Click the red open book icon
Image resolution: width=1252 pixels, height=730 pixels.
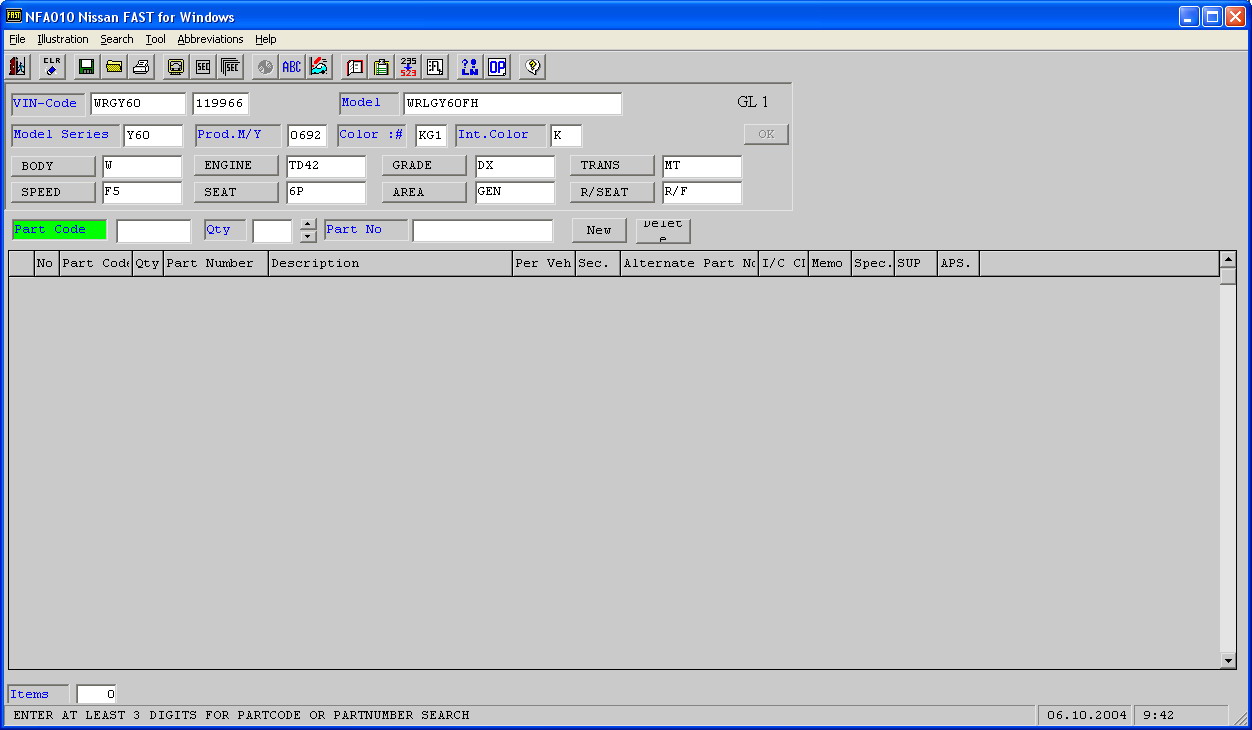pyautogui.click(x=354, y=67)
